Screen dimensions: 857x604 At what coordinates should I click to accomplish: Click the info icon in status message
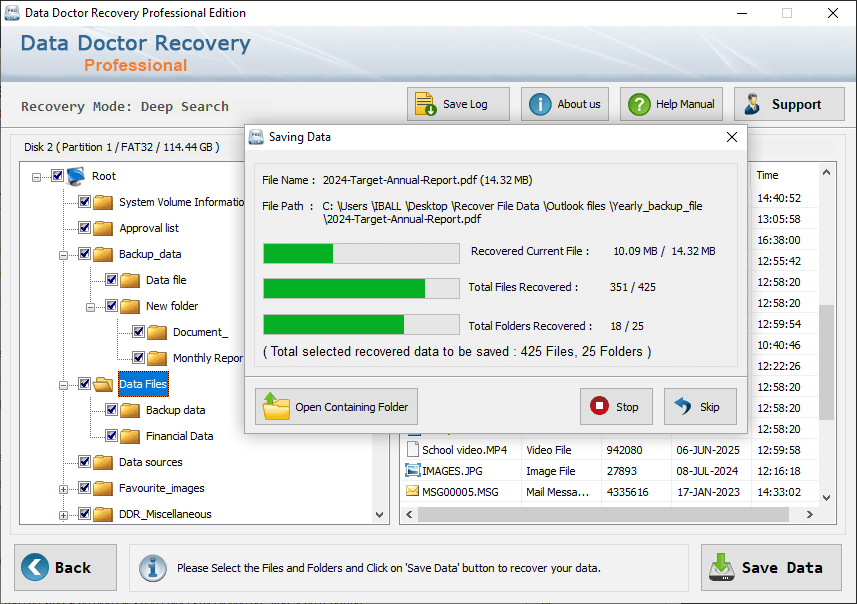(152, 568)
